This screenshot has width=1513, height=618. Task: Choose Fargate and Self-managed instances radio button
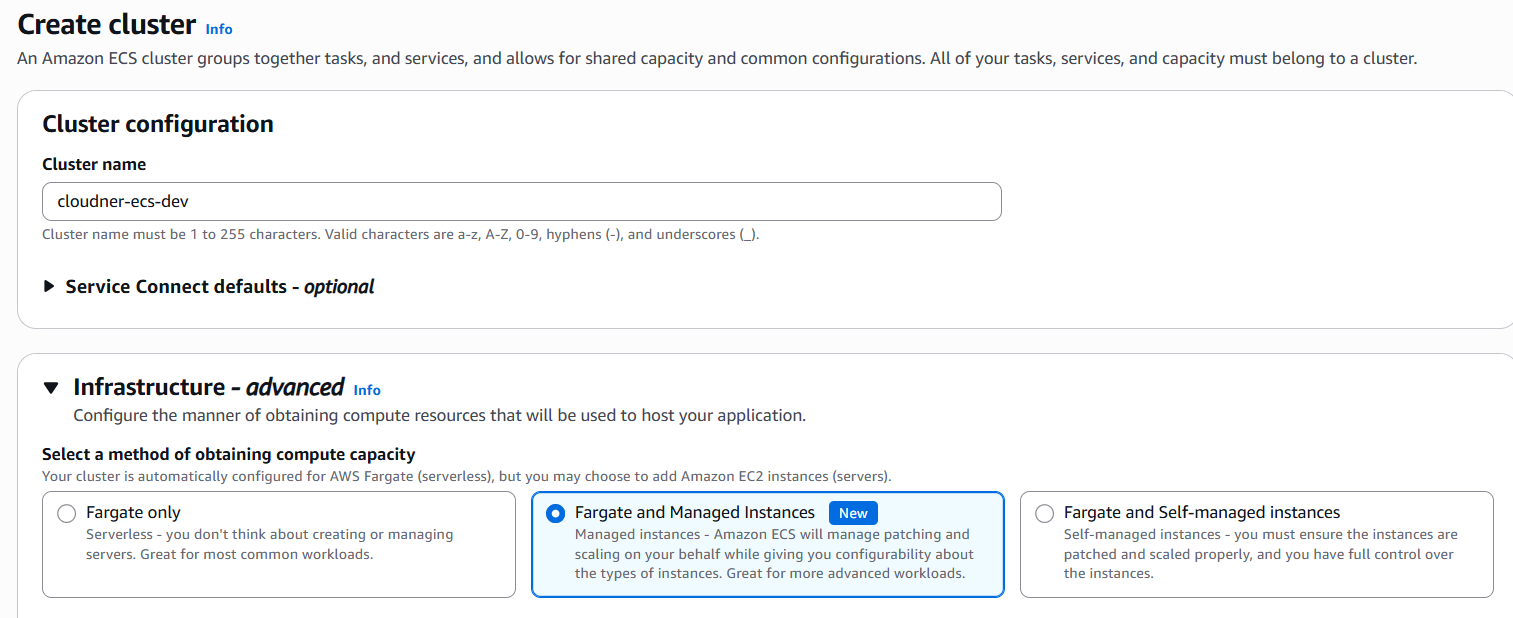click(x=1045, y=514)
